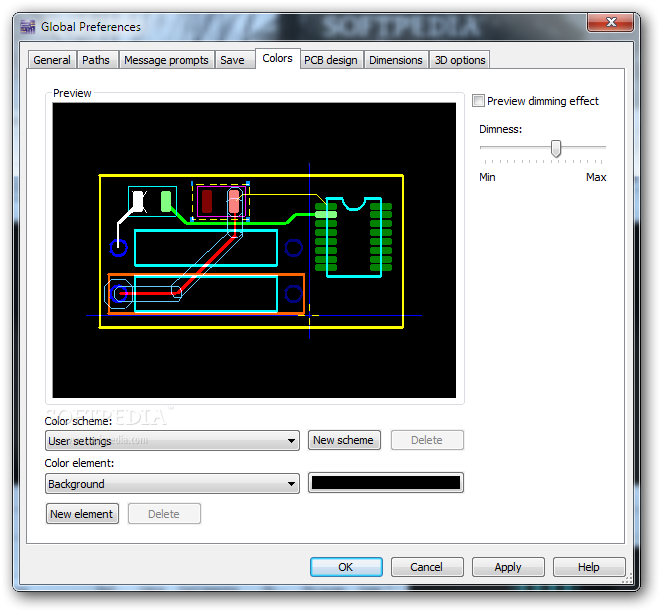Click the Max label of the Dimness slider
This screenshot has height=612, width=661.
[596, 177]
